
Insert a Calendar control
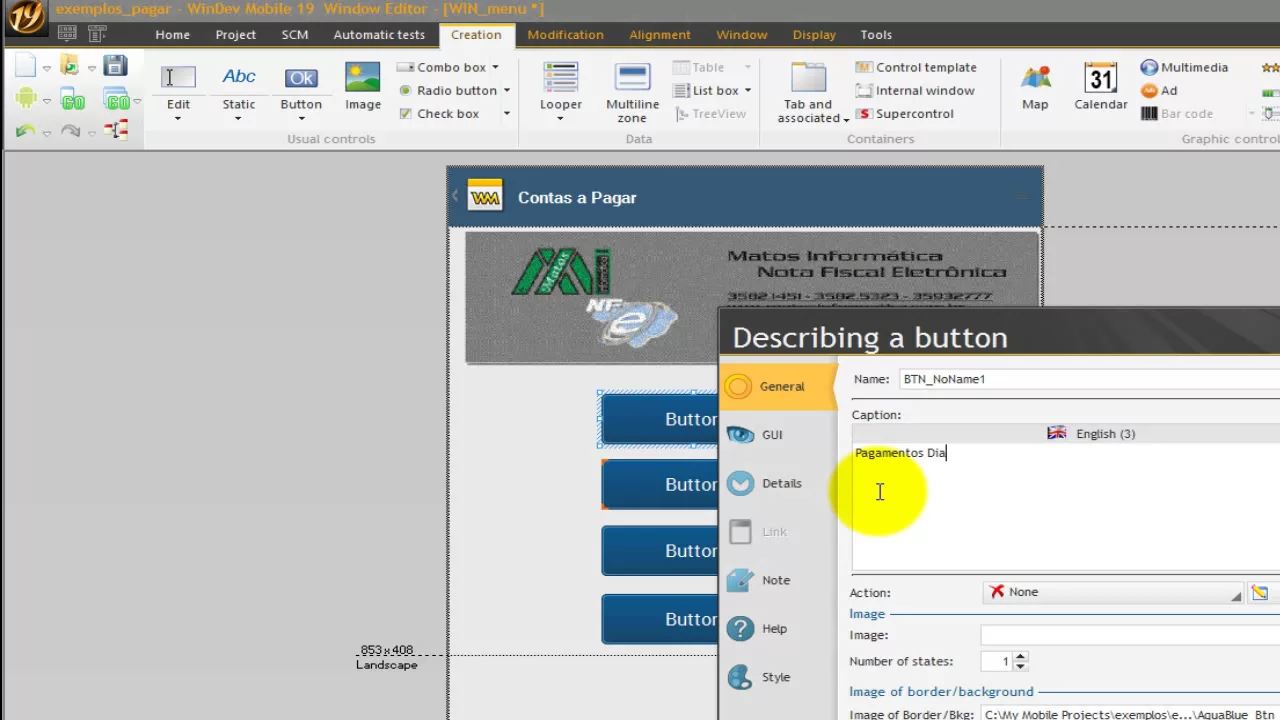(x=1101, y=86)
